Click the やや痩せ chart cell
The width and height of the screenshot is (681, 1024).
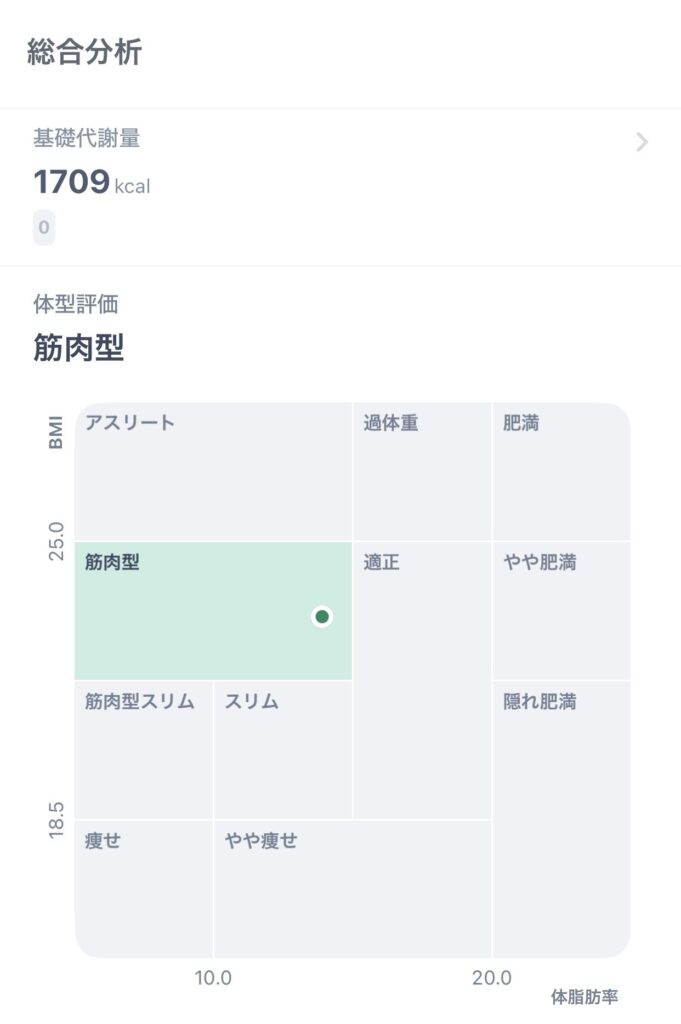coord(352,888)
